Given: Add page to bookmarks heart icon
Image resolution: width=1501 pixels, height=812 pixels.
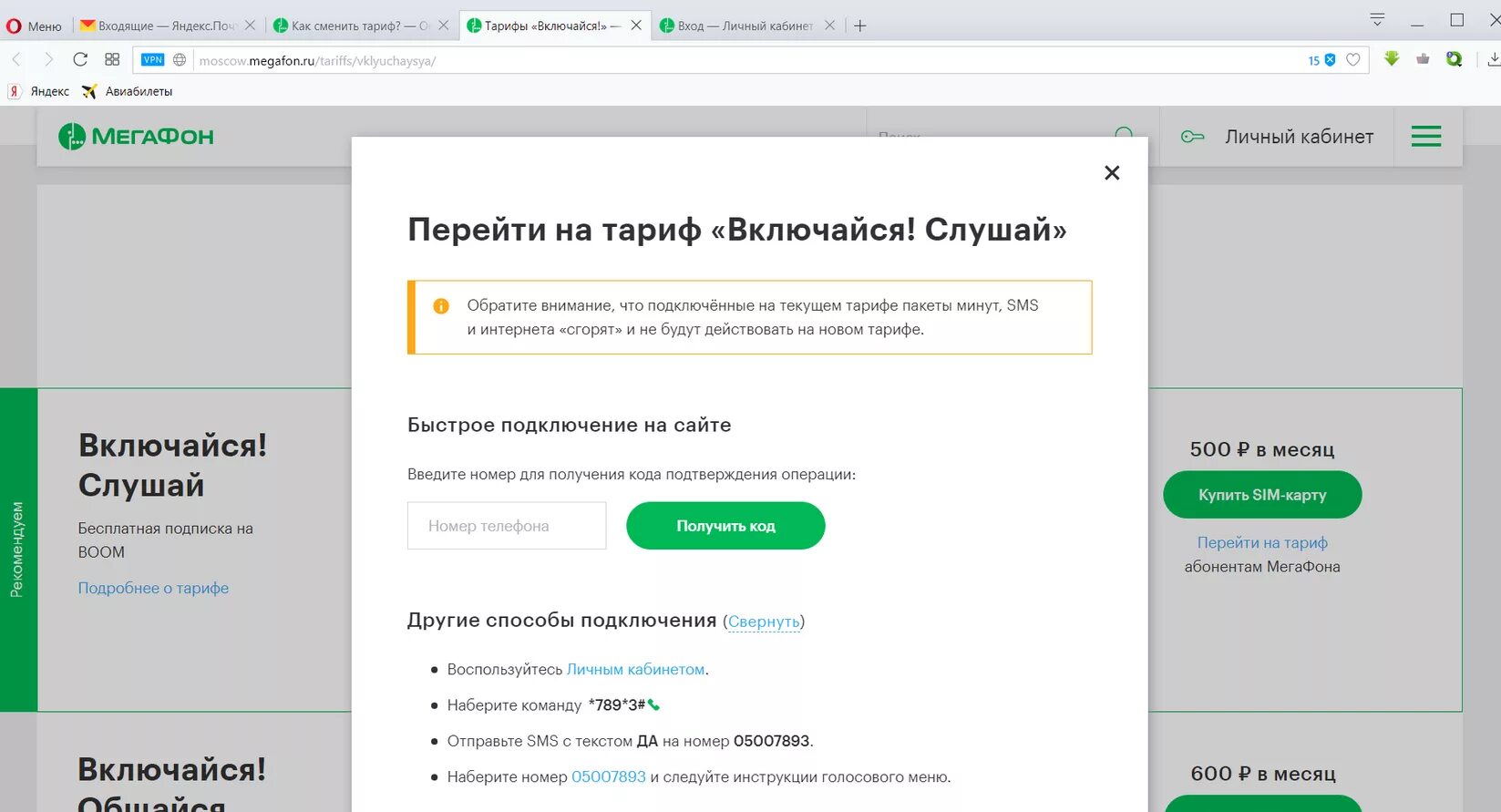Looking at the screenshot, I should coord(1353,60).
